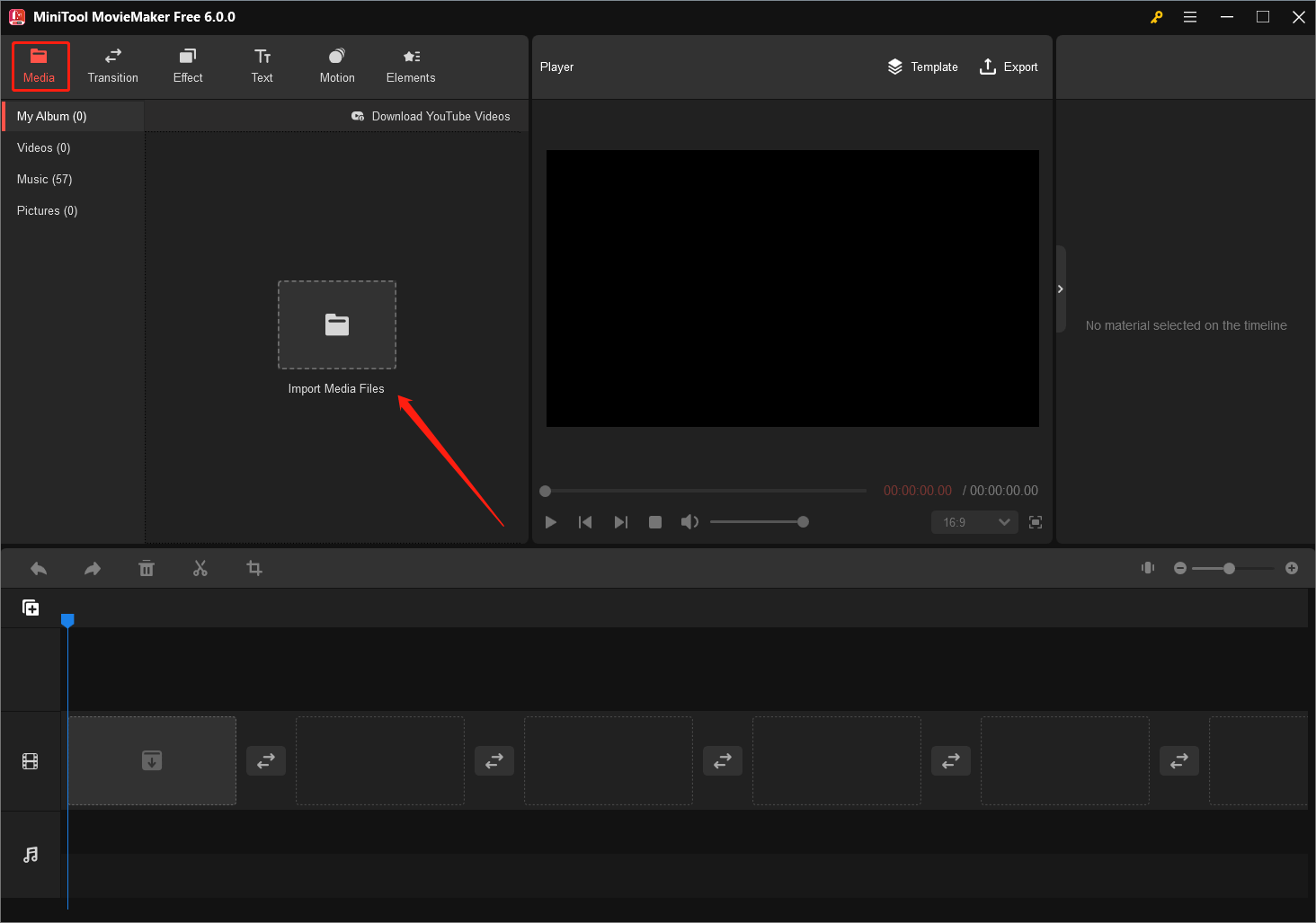The height and width of the screenshot is (923, 1316).
Task: Click the black player preview area
Action: pyautogui.click(x=793, y=288)
